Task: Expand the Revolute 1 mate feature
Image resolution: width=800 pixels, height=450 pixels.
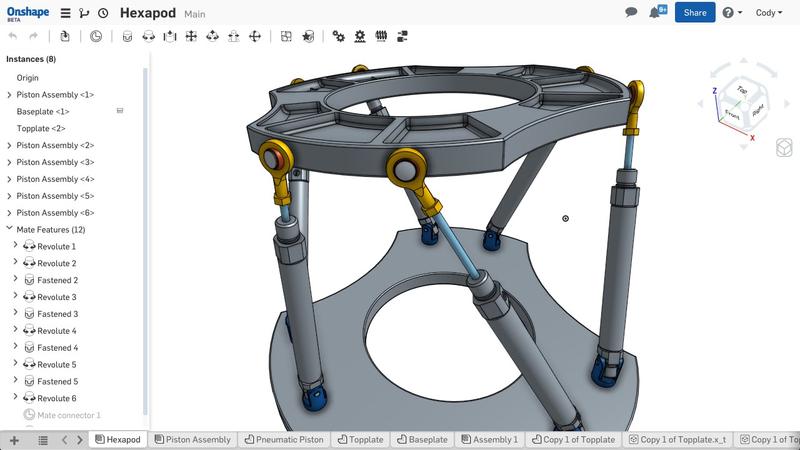Action: point(15,246)
